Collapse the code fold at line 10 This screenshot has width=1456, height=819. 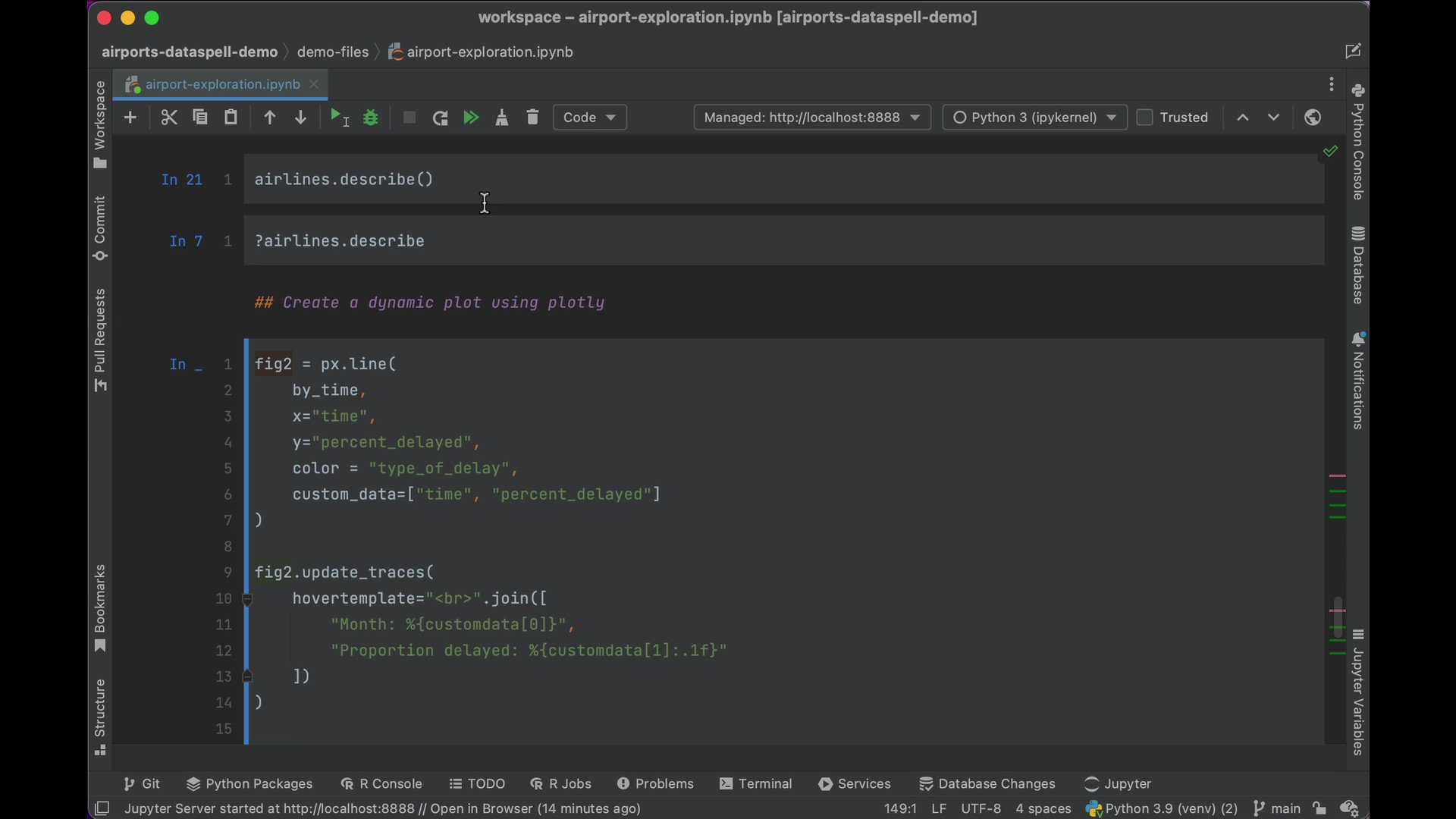pos(247,599)
